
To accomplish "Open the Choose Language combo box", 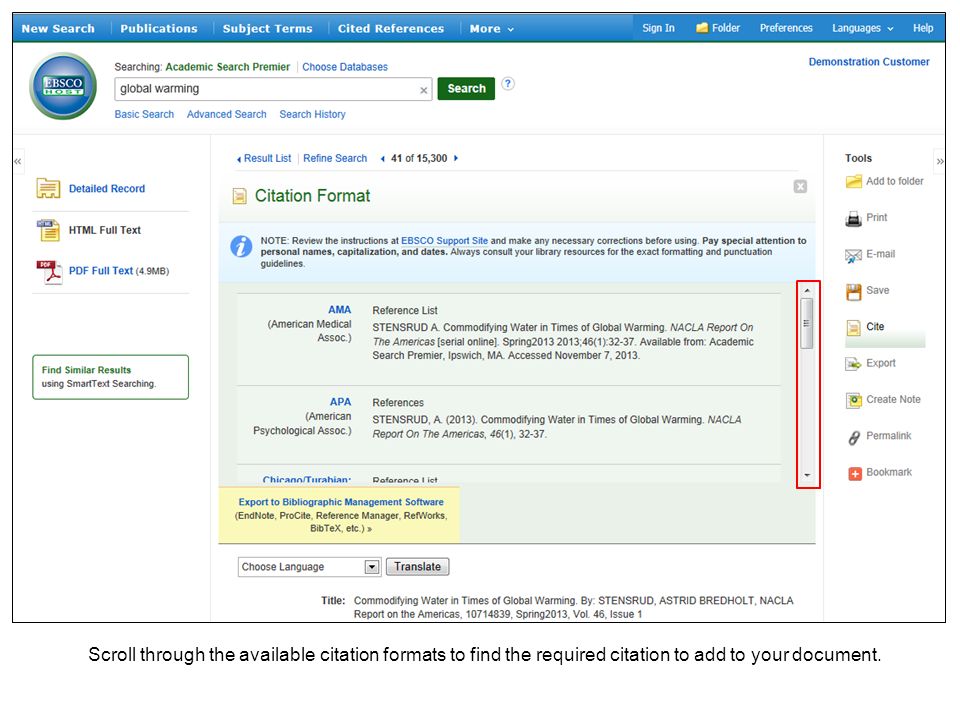I will point(309,567).
